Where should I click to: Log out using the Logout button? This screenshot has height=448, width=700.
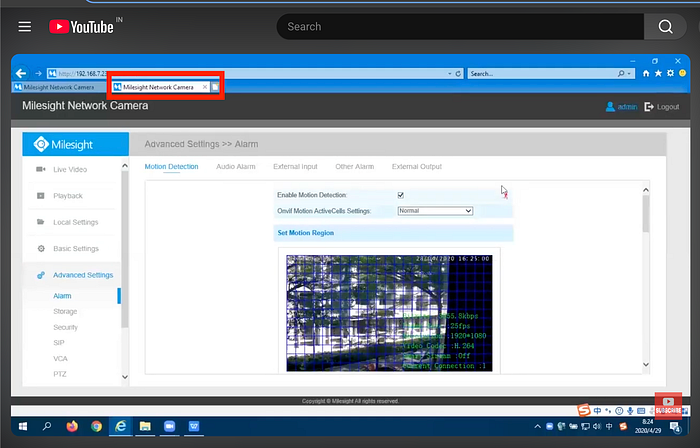(x=662, y=107)
